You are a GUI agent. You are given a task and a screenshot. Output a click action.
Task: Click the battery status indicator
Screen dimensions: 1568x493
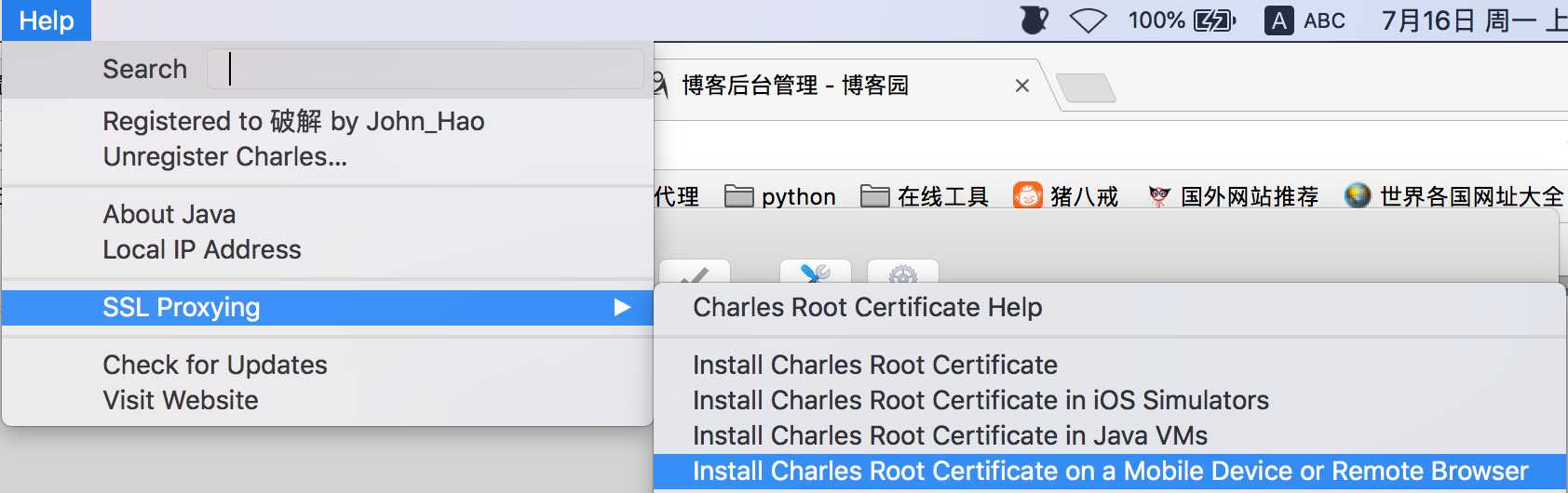1182,20
